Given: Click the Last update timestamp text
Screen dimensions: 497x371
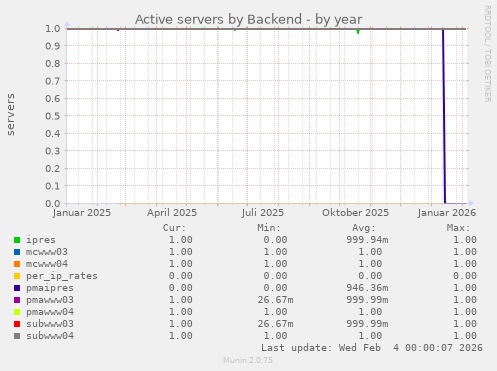Looking at the screenshot, I should pyautogui.click(x=372, y=348).
